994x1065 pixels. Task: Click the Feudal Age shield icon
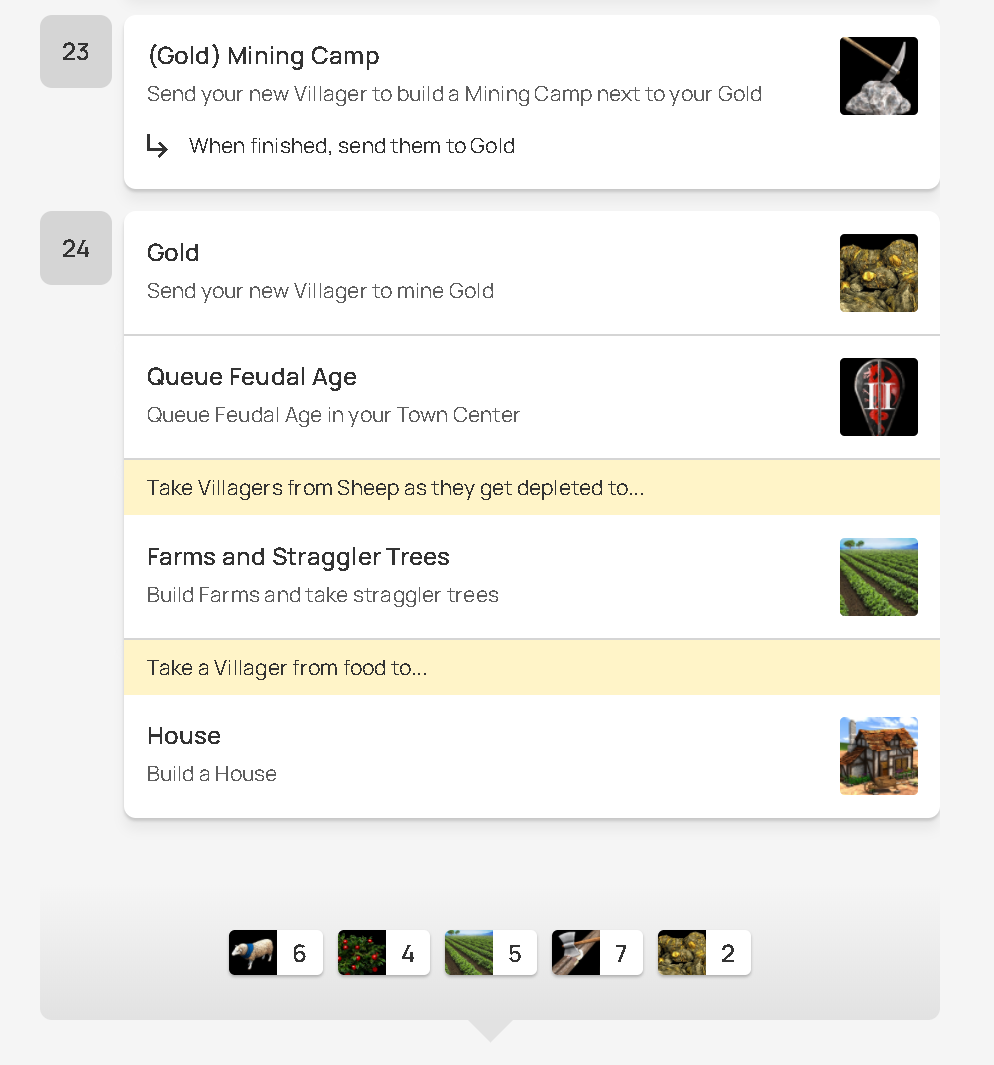[878, 397]
